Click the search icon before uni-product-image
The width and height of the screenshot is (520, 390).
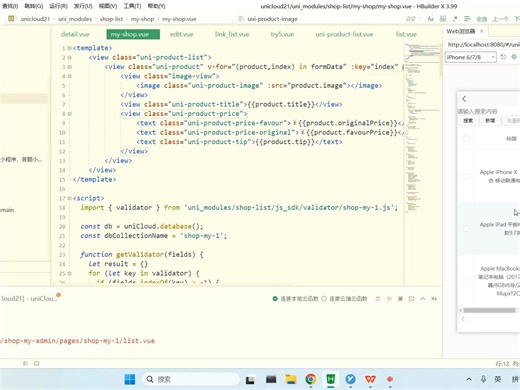241,19
